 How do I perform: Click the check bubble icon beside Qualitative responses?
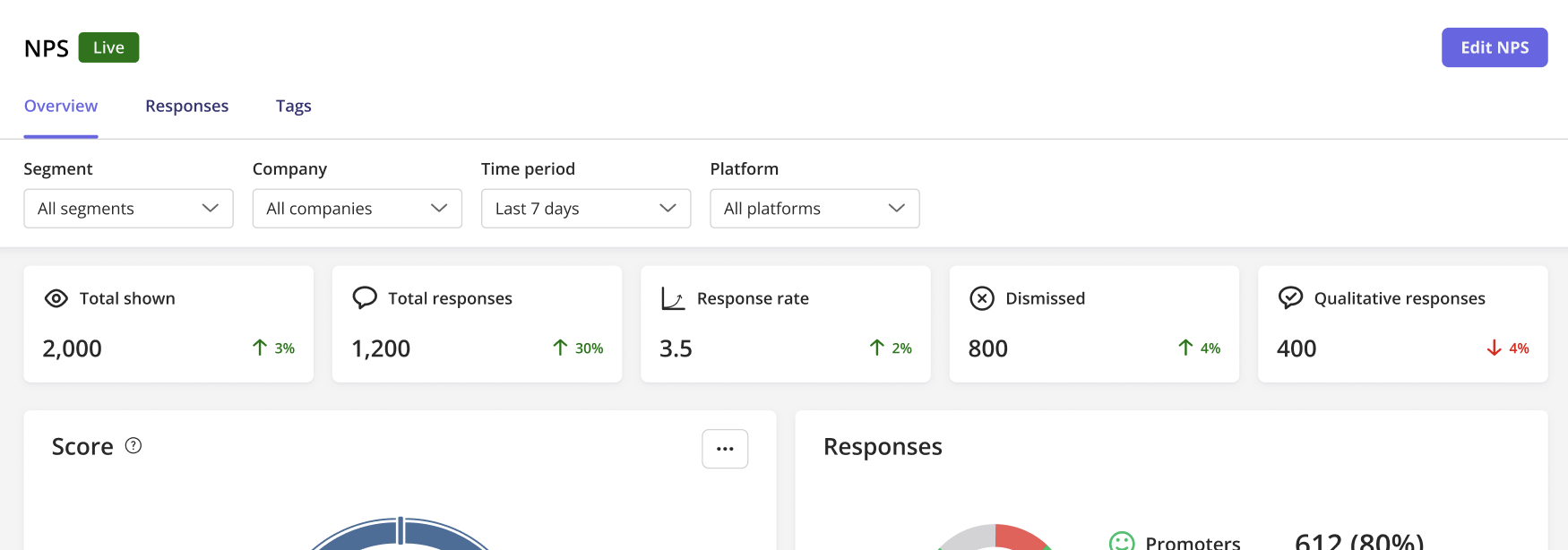[1290, 297]
